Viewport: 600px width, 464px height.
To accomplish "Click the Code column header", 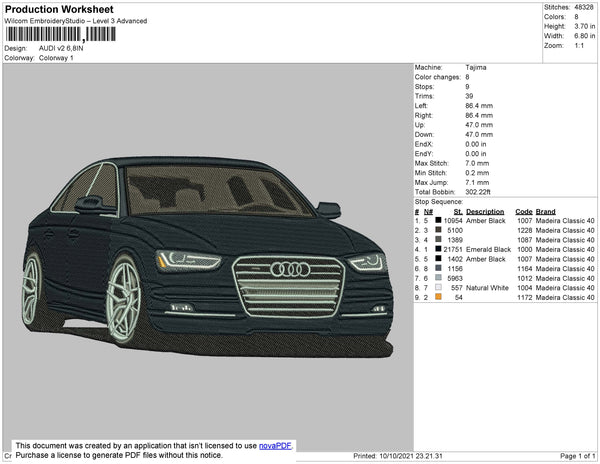I will [x=524, y=212].
